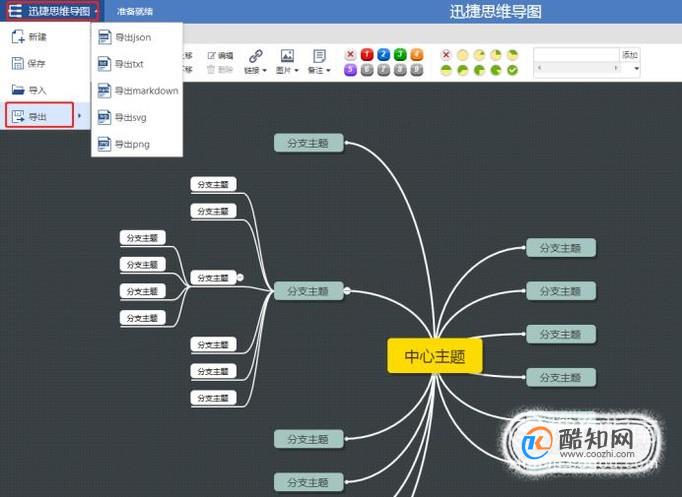Image resolution: width=682 pixels, height=497 pixels.
Task: Open the 备注 dropdown arrow
Action: click(x=329, y=70)
